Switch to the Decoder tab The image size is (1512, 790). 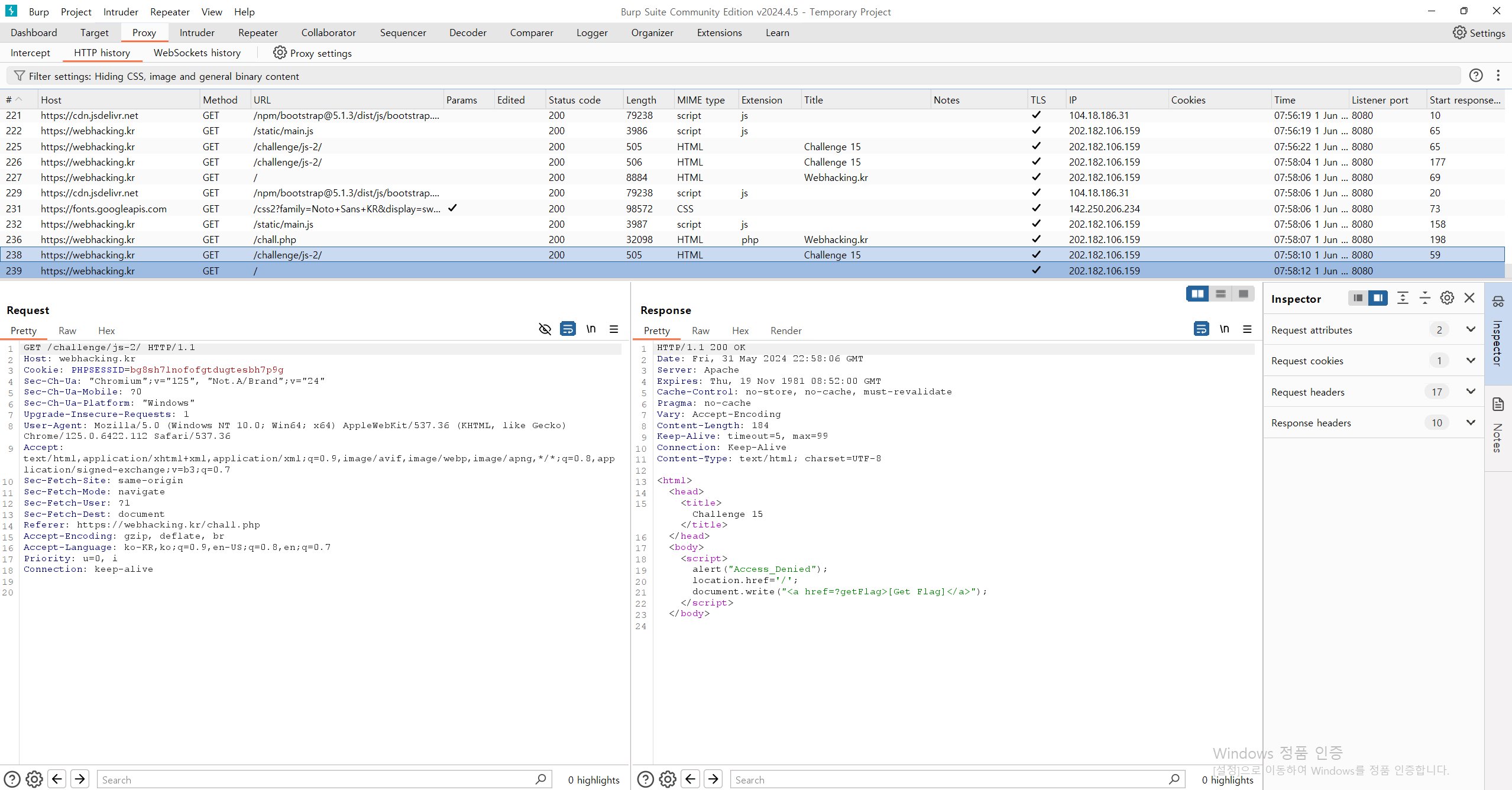coord(468,33)
